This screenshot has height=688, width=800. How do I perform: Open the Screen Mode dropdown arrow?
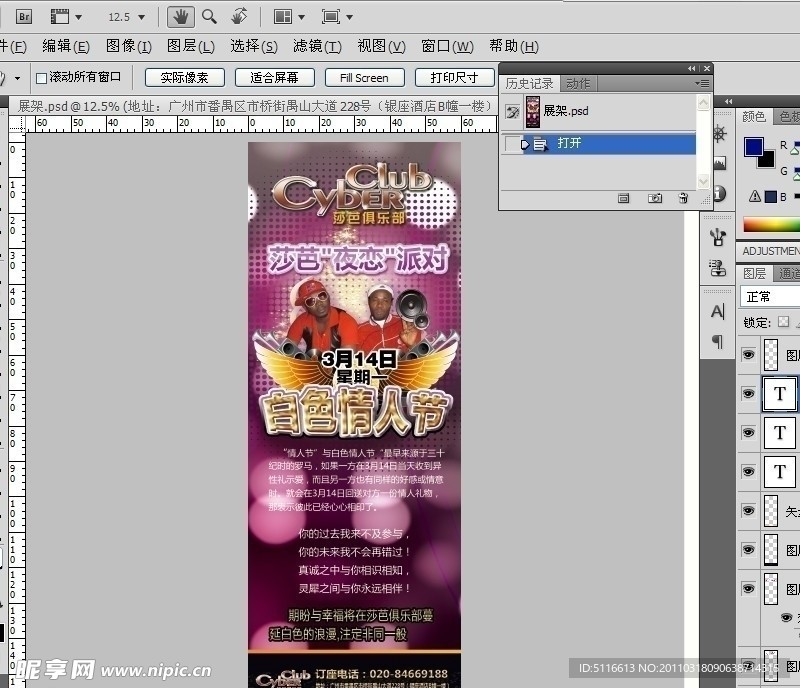(349, 17)
